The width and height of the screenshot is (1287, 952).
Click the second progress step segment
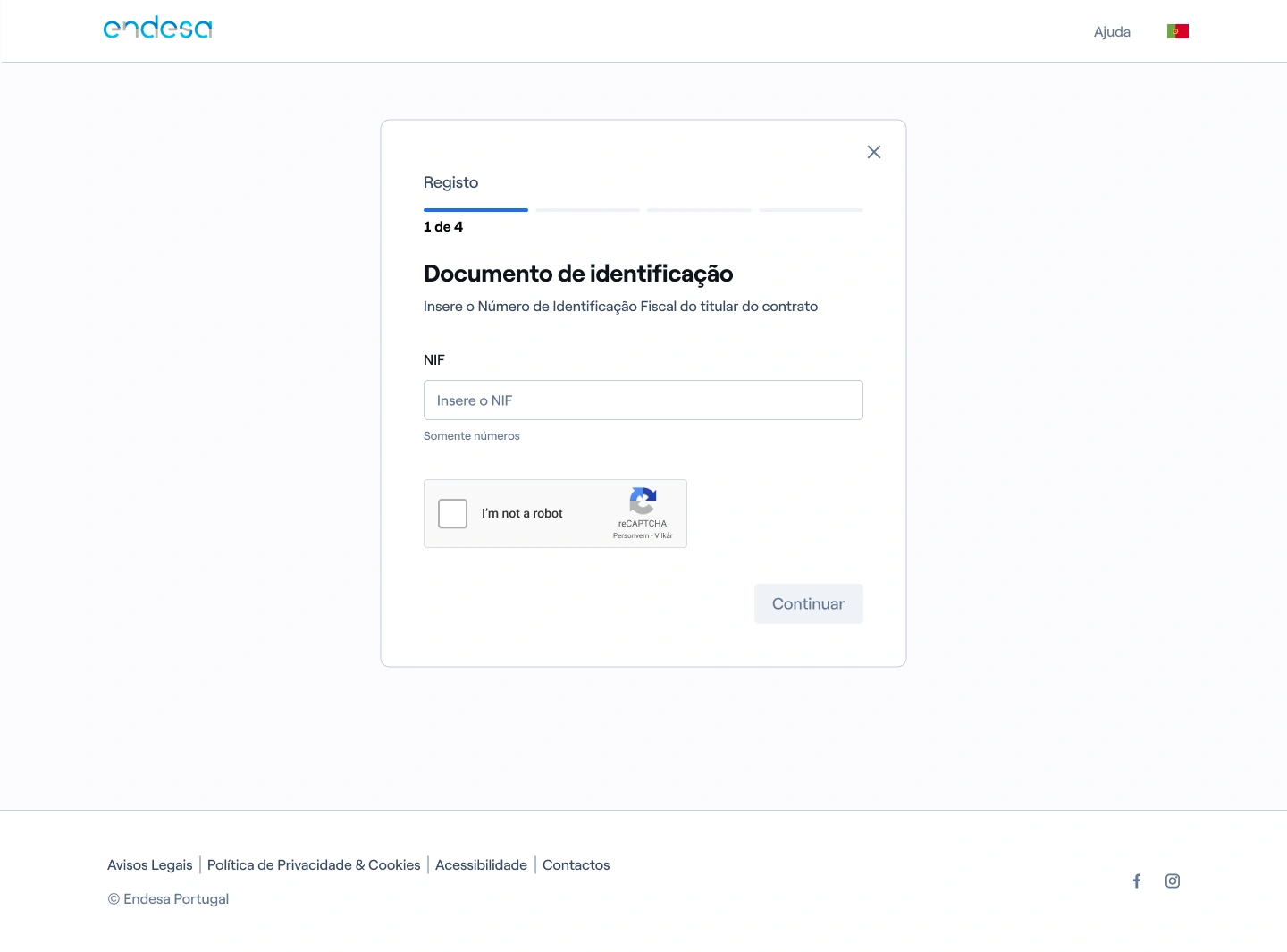pos(587,210)
